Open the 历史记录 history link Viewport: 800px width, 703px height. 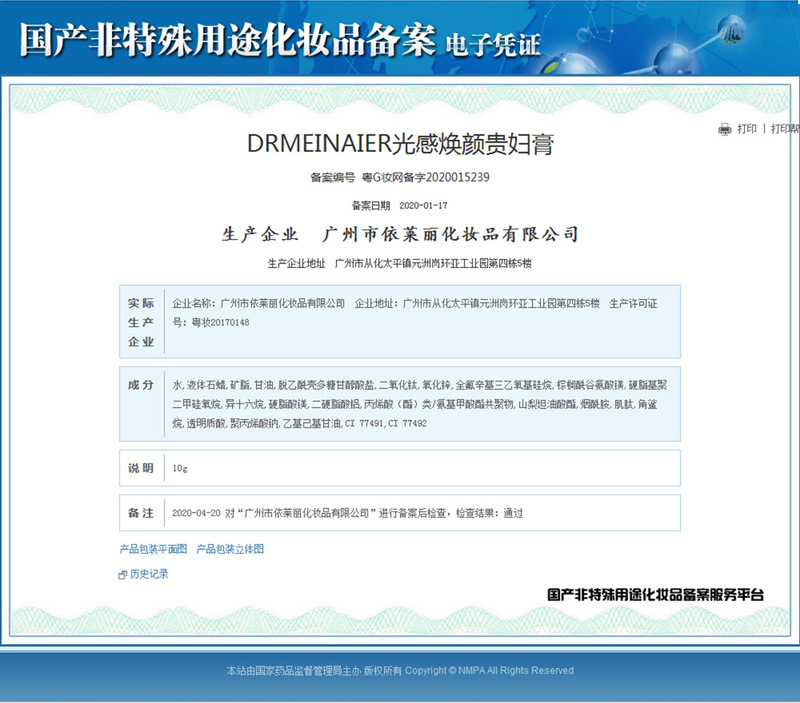pyautogui.click(x=149, y=574)
